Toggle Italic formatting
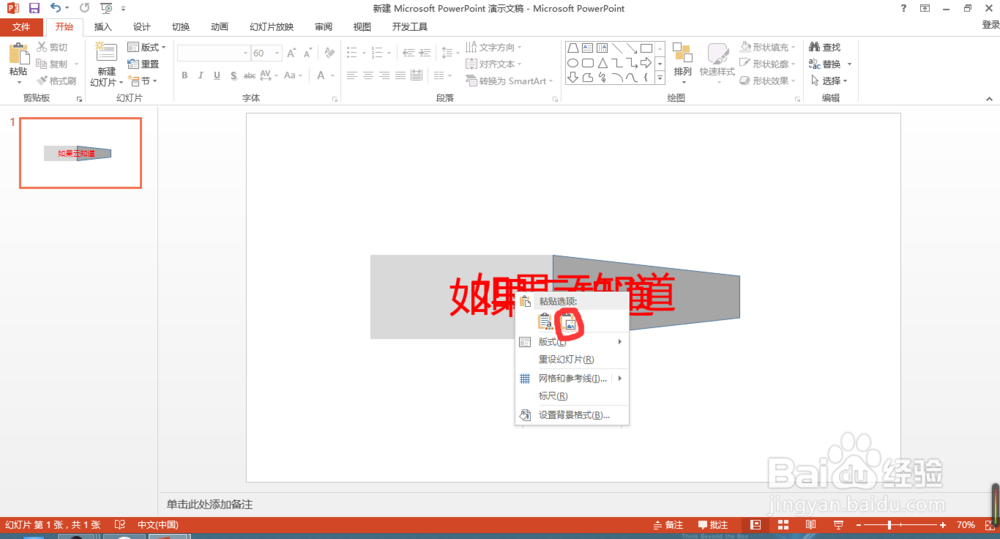 200,75
